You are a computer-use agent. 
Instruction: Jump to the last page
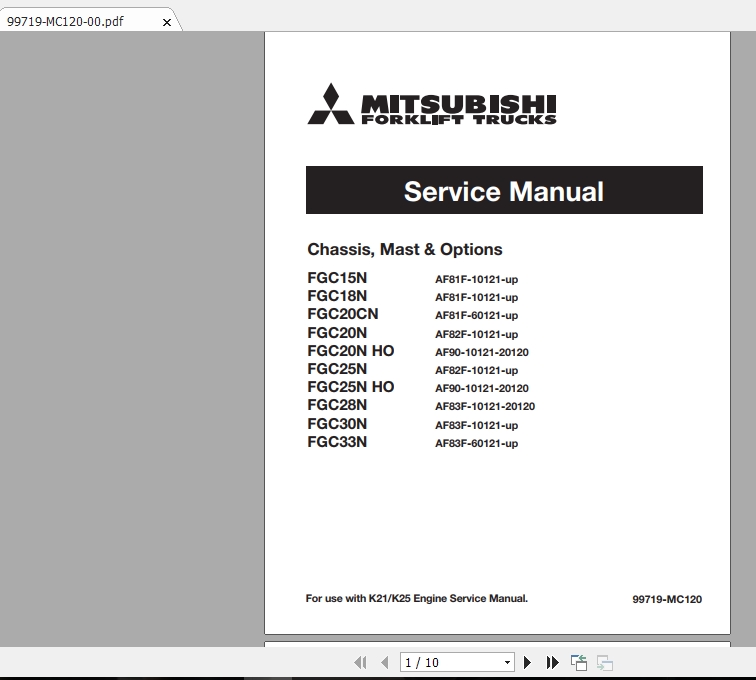(553, 663)
